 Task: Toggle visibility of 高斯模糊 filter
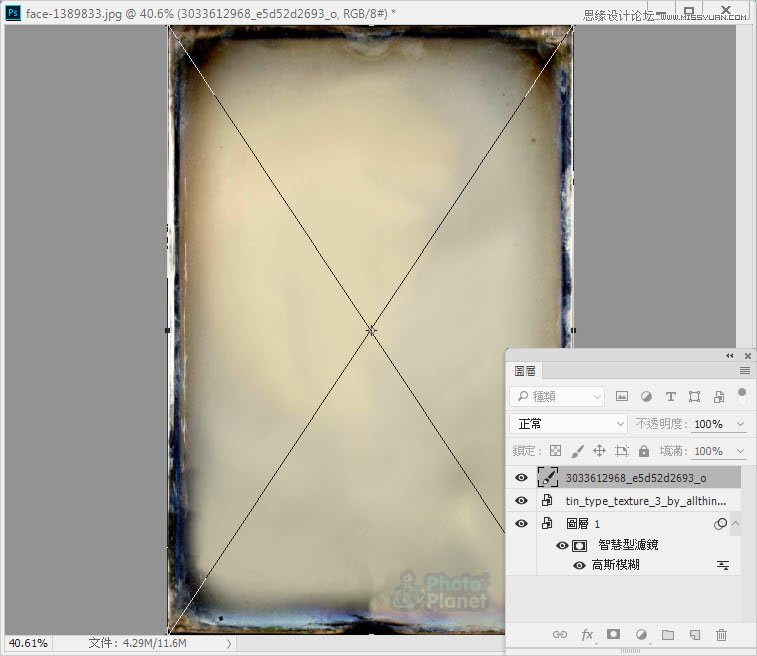coord(579,565)
